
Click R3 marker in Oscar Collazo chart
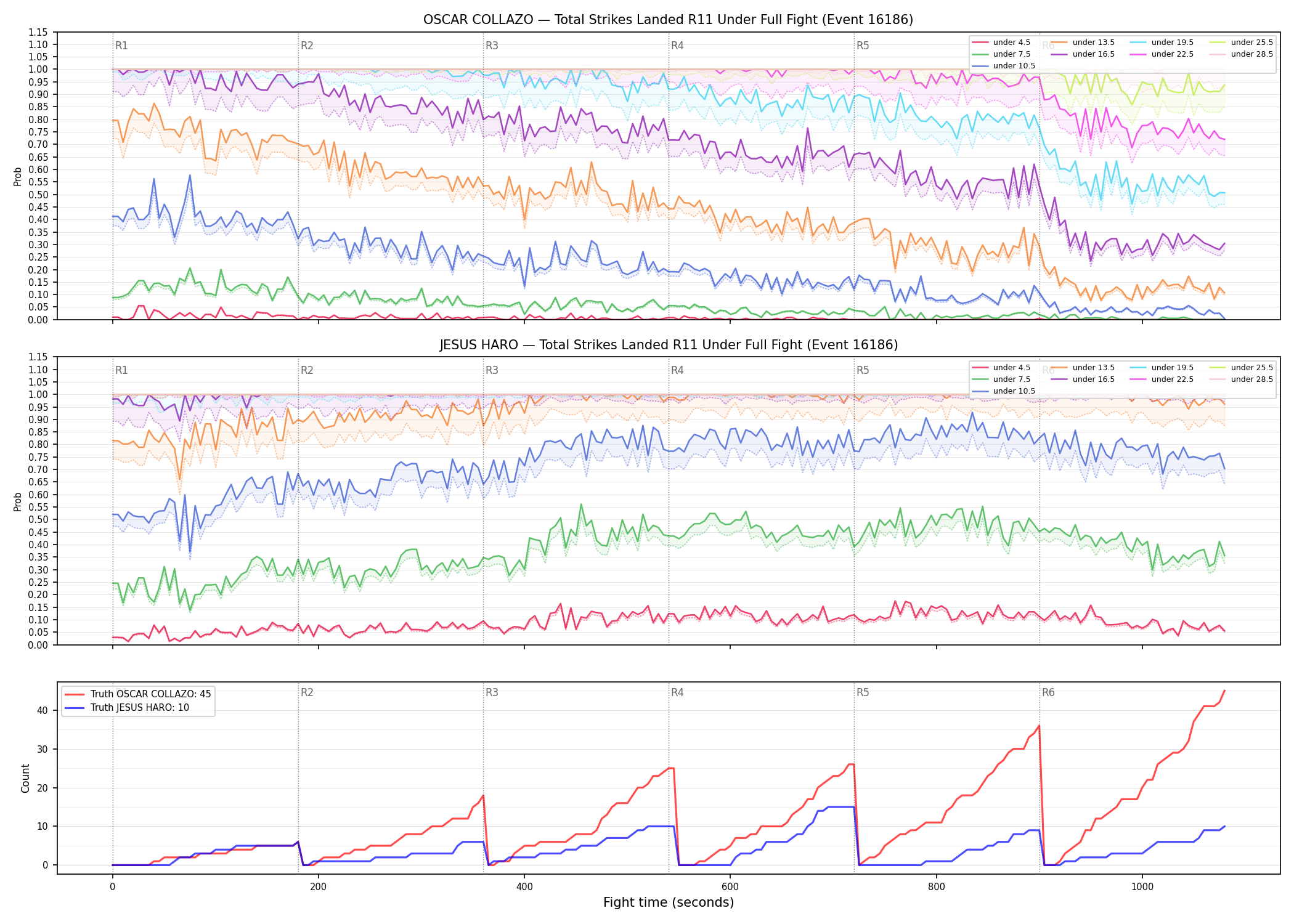[x=492, y=46]
